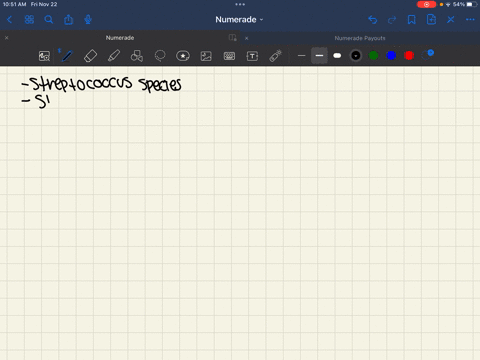Pick the red pen color

[x=409, y=56]
